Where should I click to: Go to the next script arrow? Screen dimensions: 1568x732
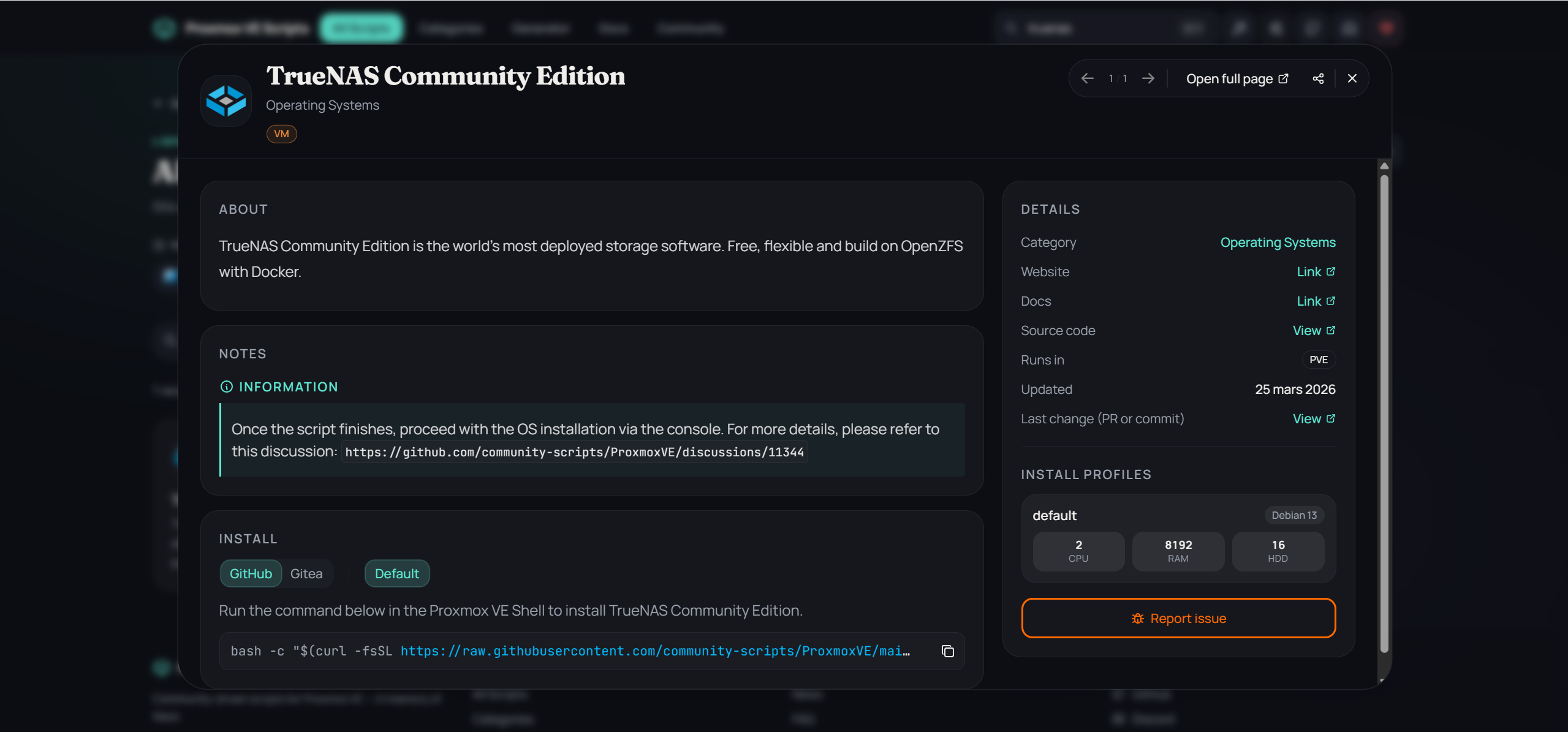point(1148,78)
